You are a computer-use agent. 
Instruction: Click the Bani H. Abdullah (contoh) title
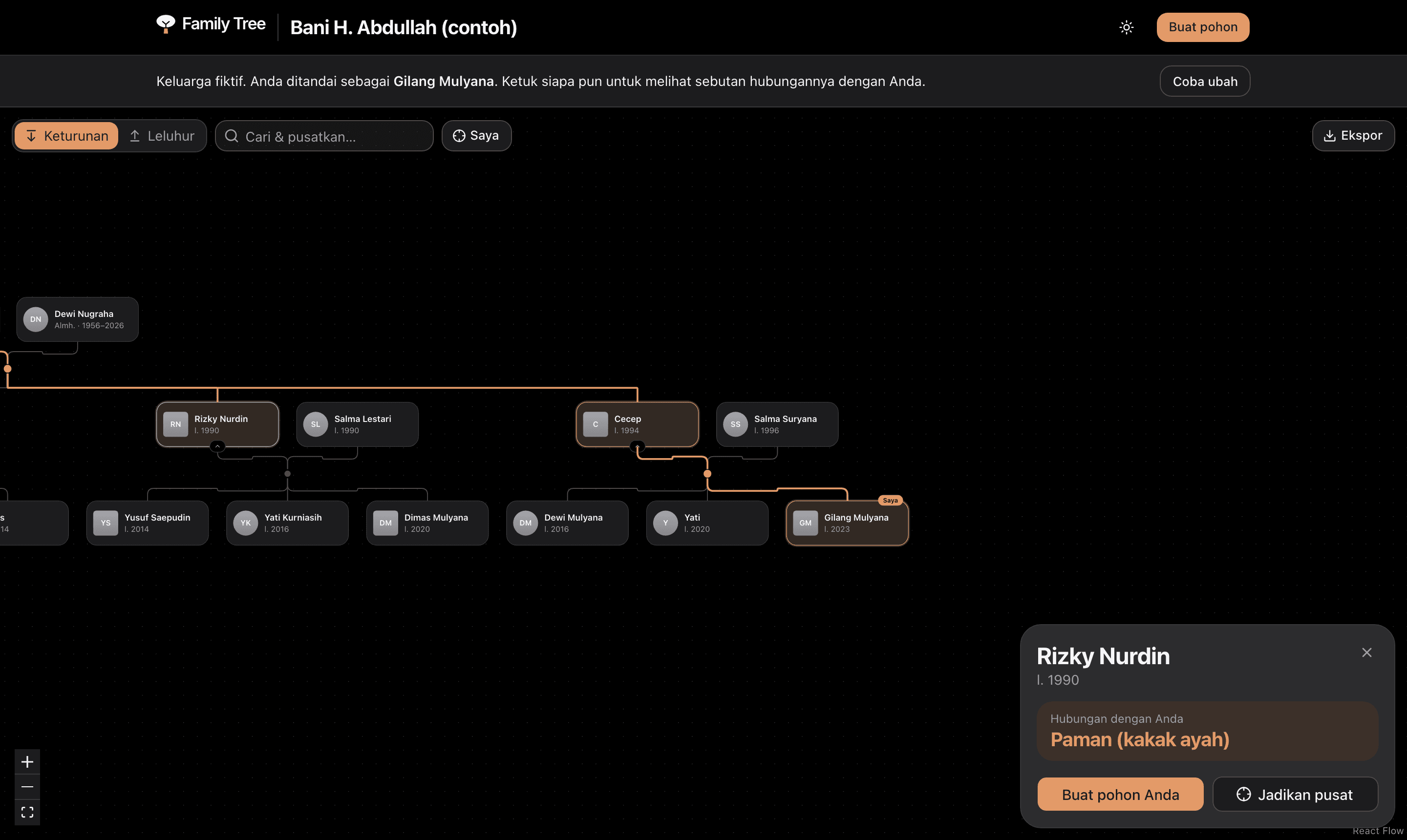(403, 27)
